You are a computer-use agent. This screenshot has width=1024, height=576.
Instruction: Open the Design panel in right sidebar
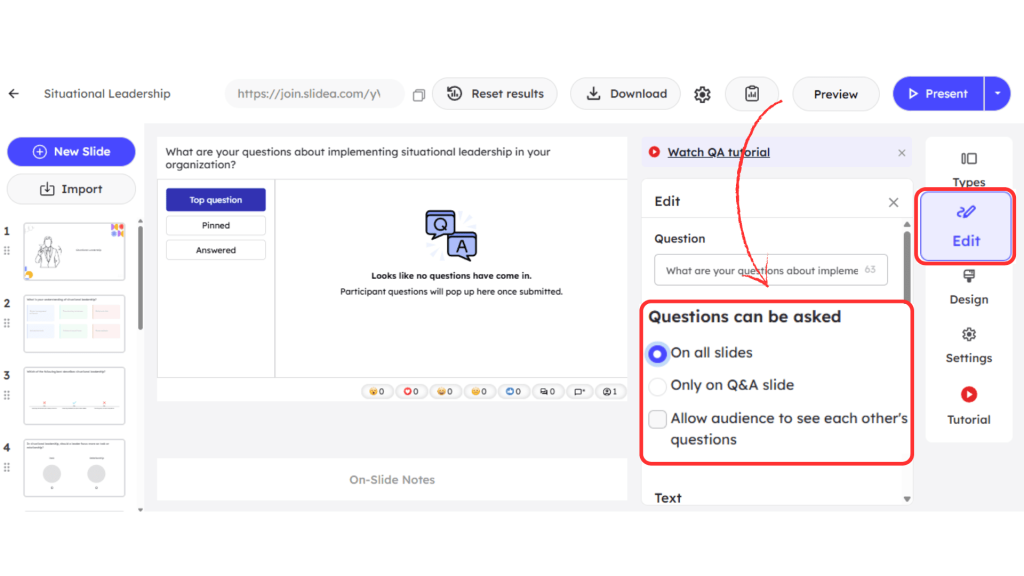pyautogui.click(x=968, y=286)
